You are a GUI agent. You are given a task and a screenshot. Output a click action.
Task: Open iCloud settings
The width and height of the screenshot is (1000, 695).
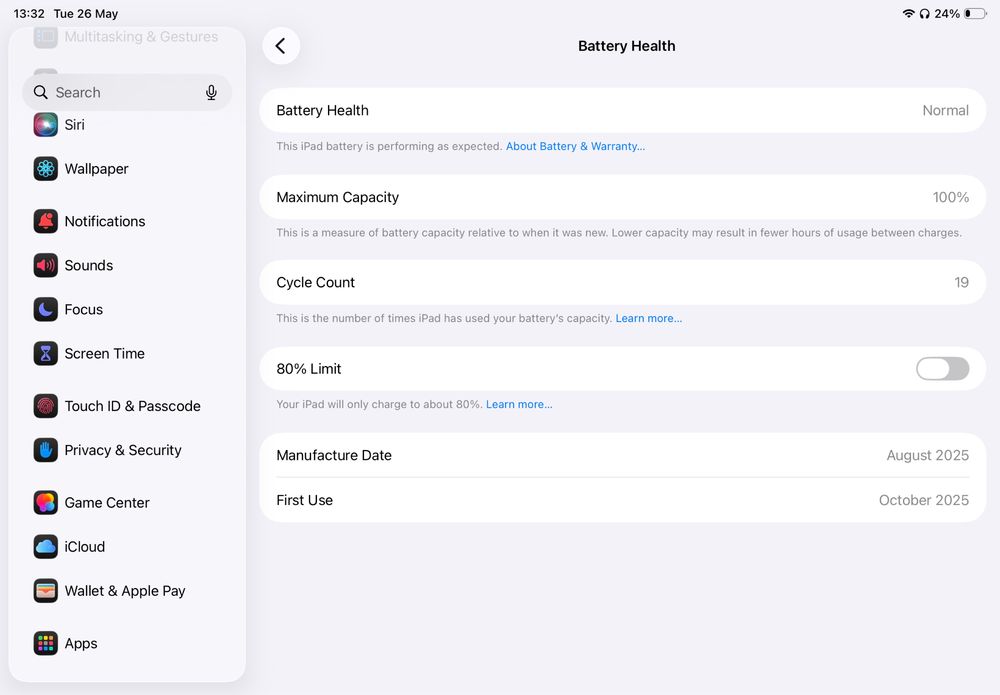click(x=127, y=546)
